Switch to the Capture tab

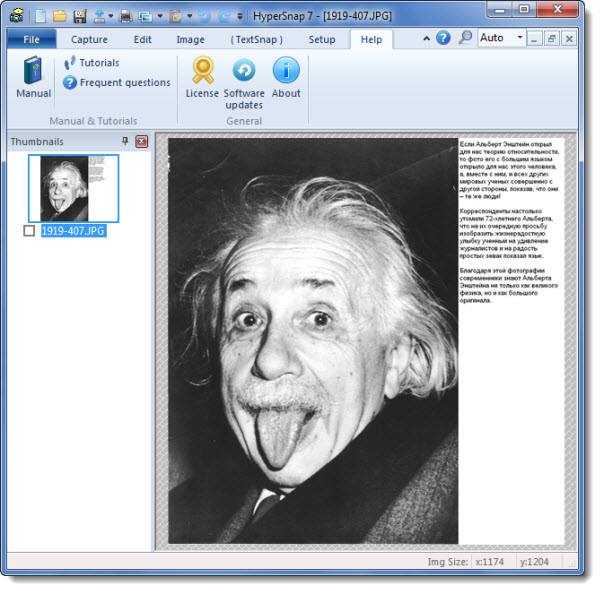coord(89,39)
